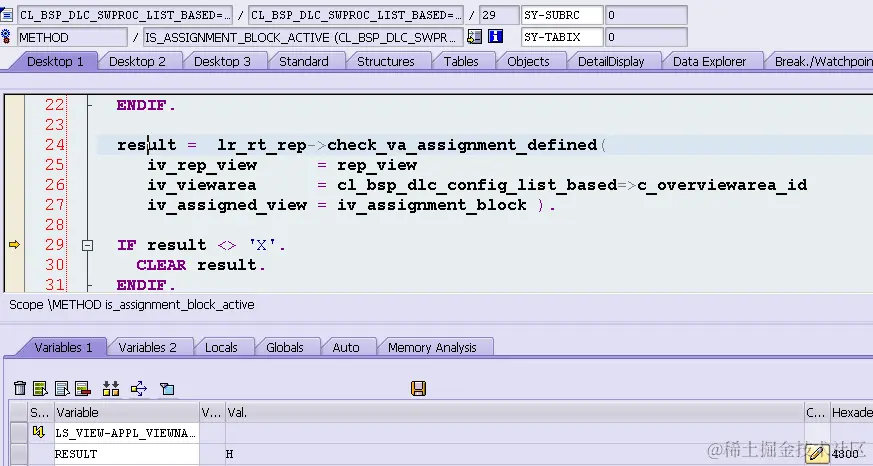873x466 pixels.
Task: Click the funnel filter cube icon
Action: [167, 388]
